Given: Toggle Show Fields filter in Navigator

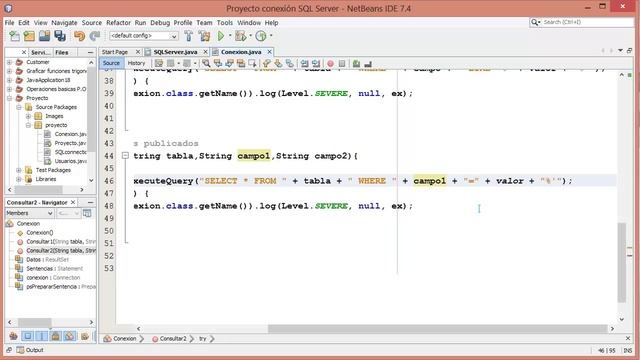Looking at the screenshot, I should point(27,336).
